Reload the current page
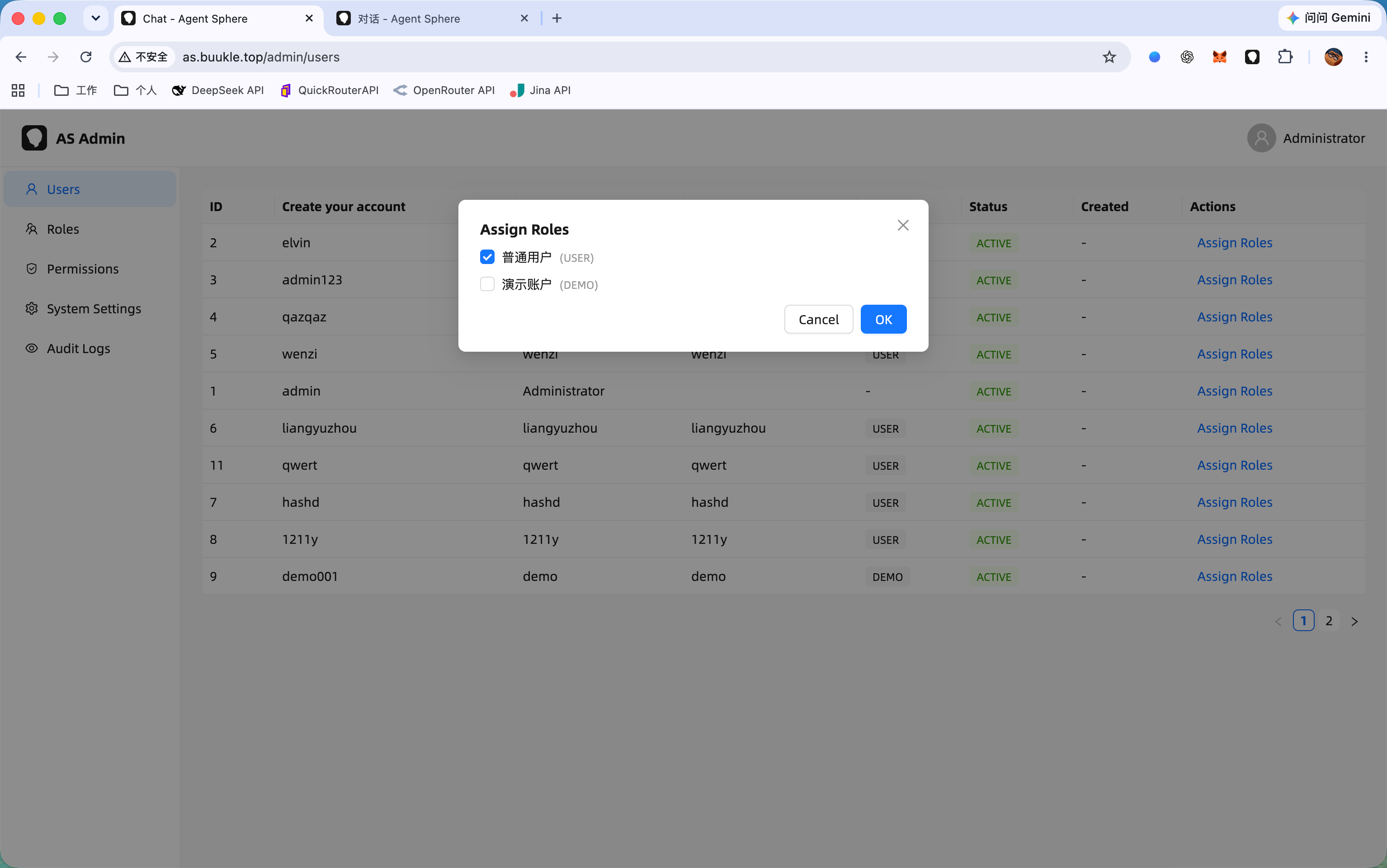The width and height of the screenshot is (1387, 868). point(86,57)
